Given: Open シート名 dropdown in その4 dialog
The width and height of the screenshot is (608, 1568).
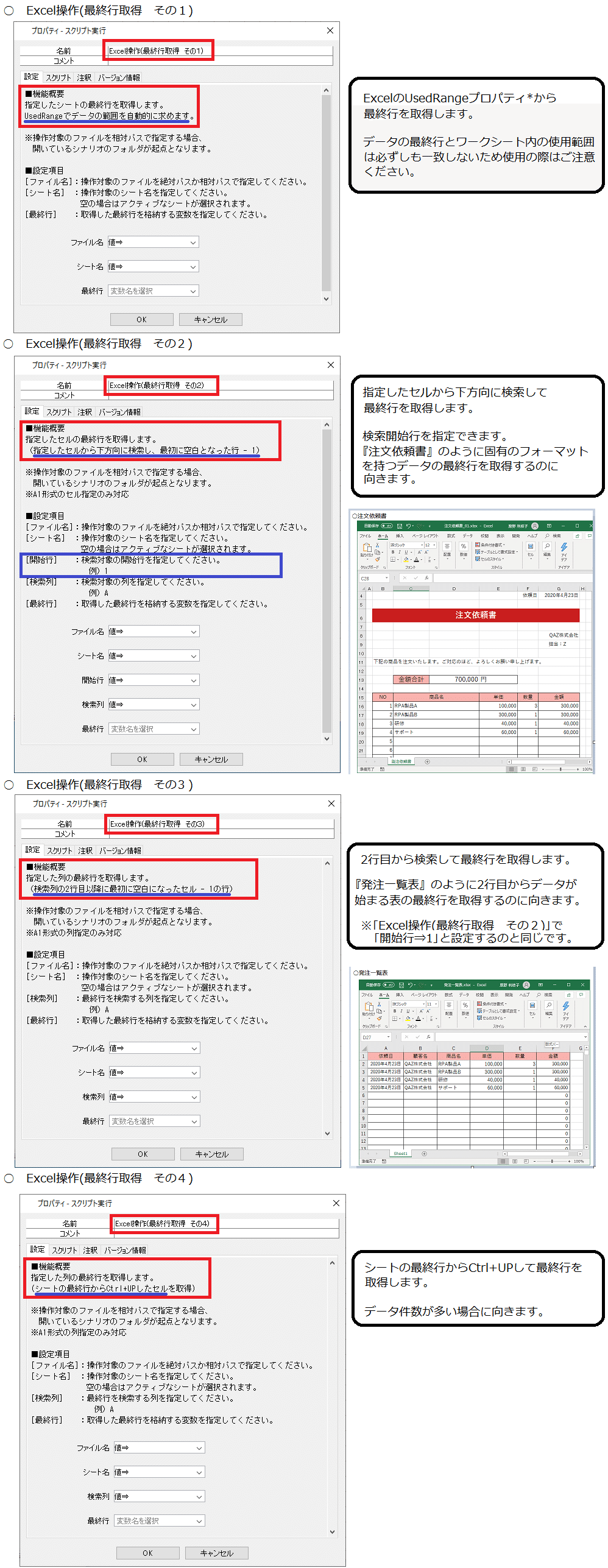Looking at the screenshot, I should pyautogui.click(x=160, y=1472).
